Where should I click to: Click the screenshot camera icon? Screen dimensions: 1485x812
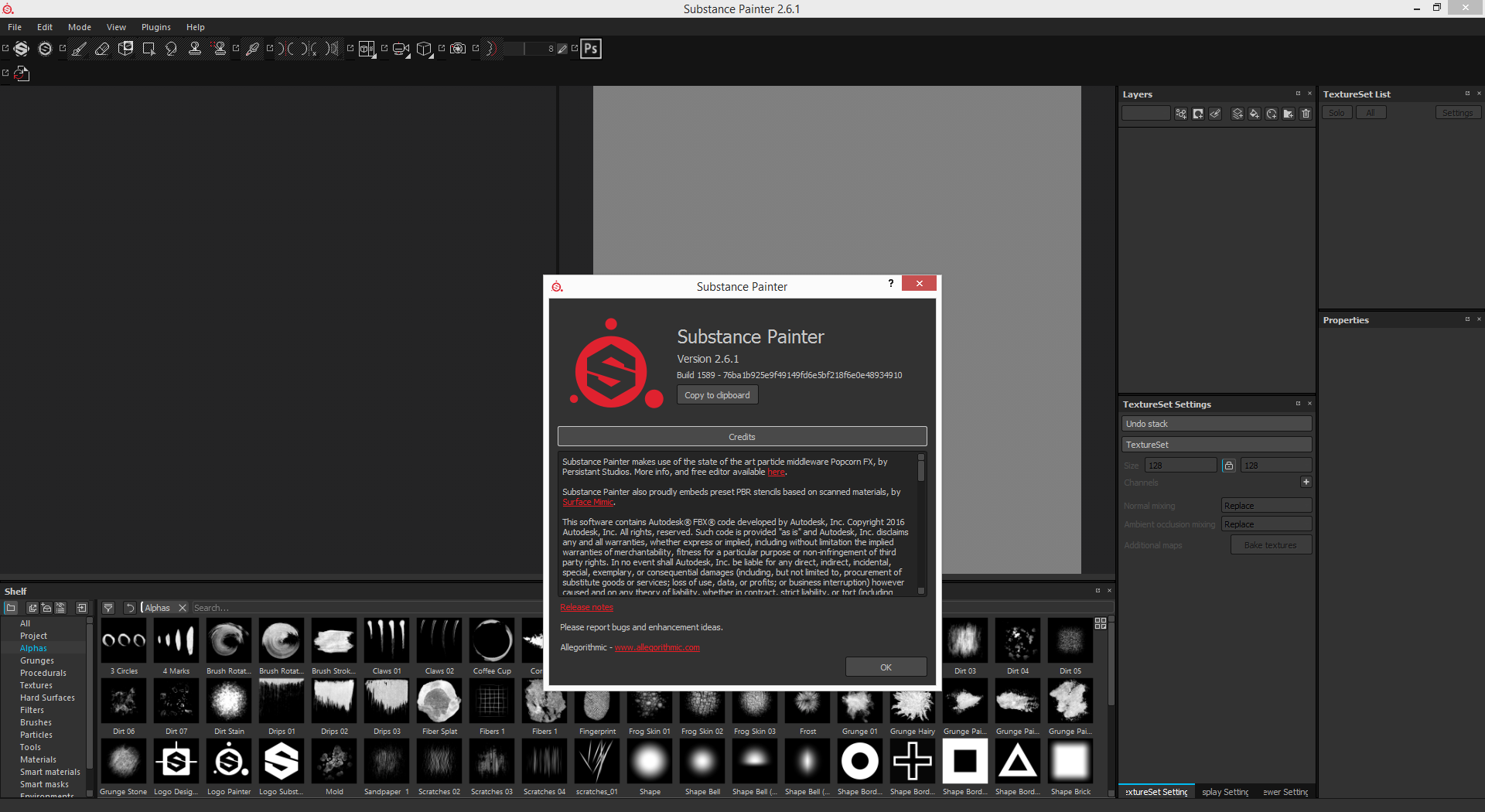pos(458,49)
